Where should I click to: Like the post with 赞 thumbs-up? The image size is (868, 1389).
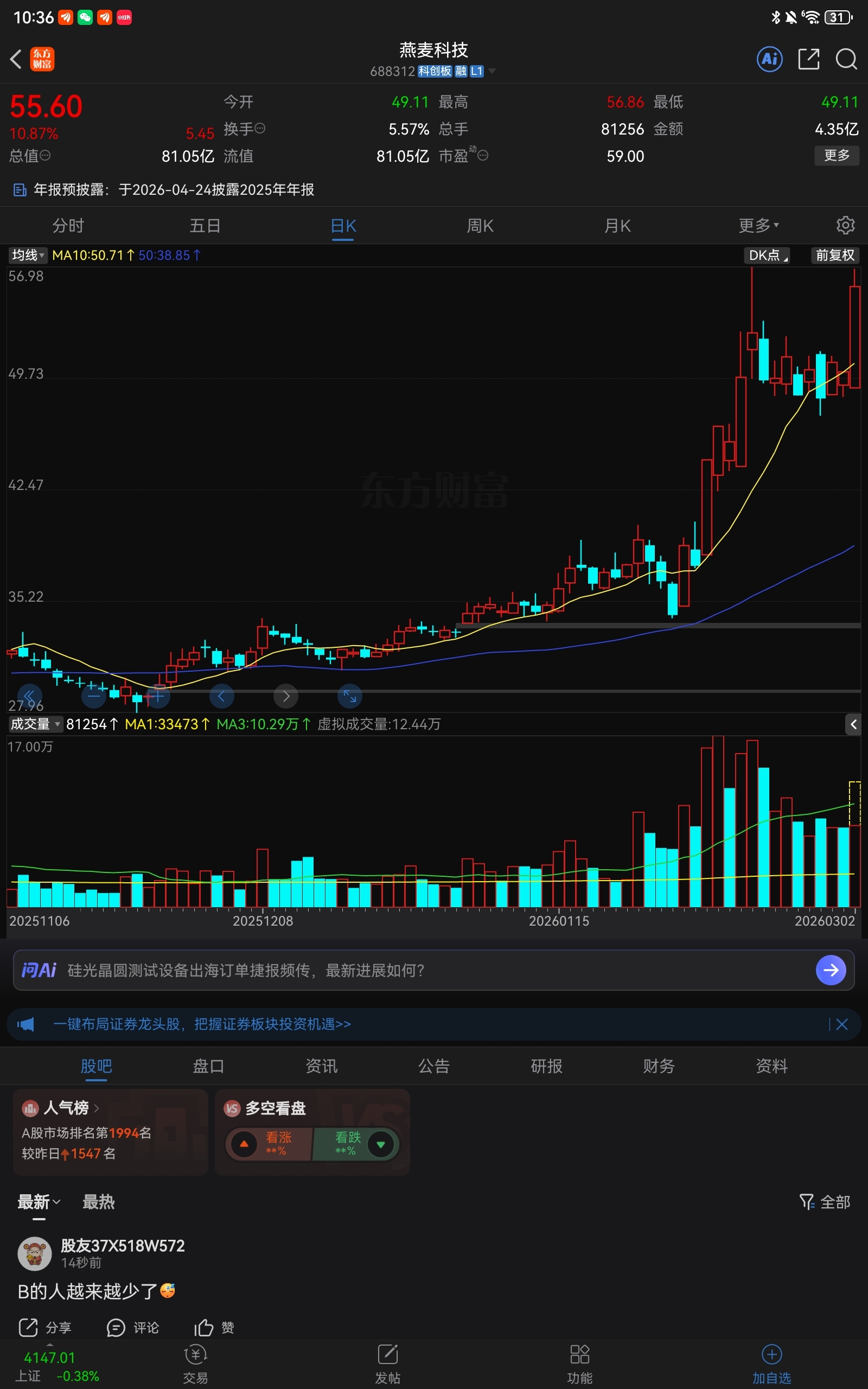pyautogui.click(x=214, y=1328)
